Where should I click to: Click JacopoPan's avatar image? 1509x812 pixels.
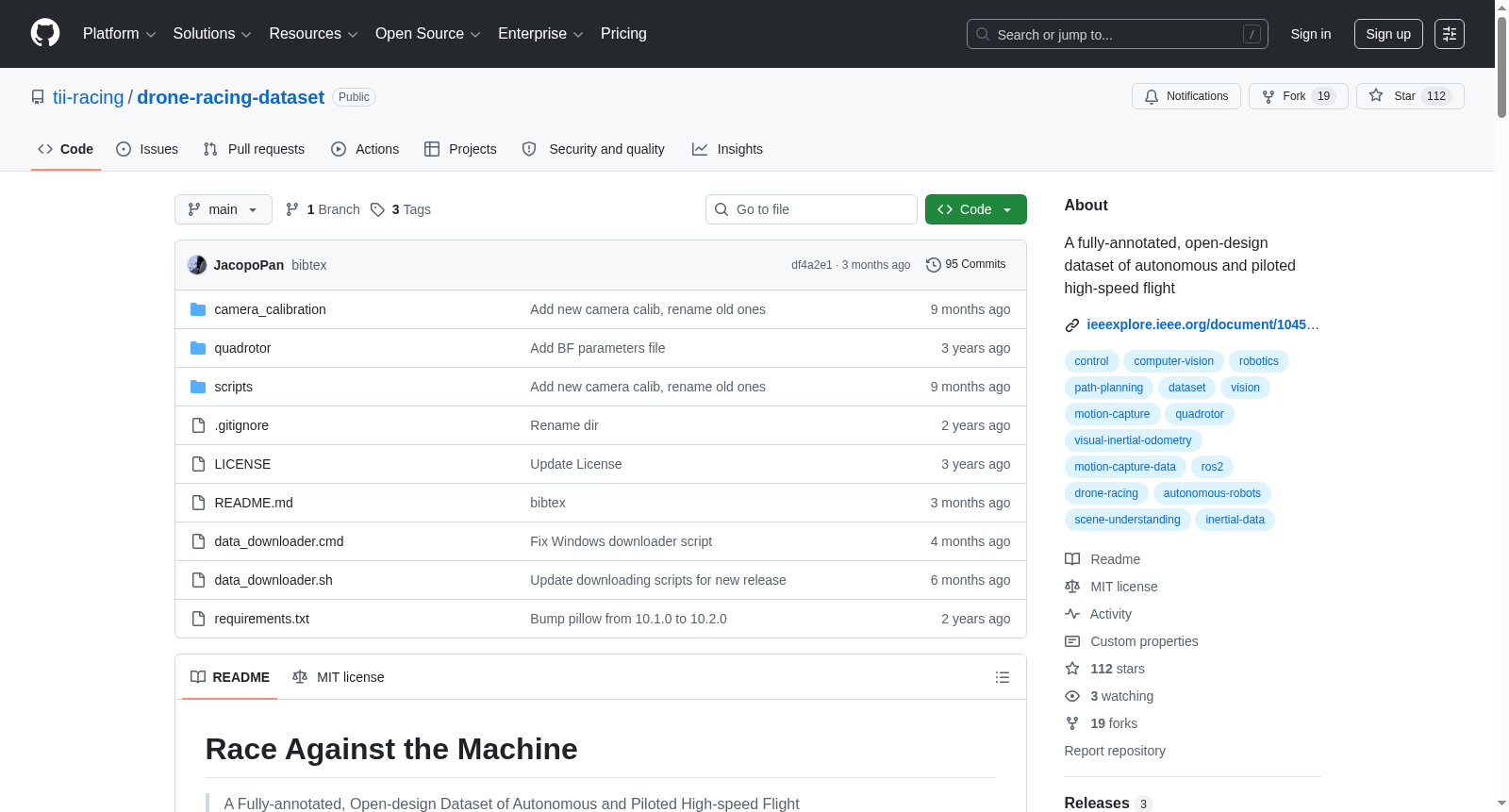pos(197,265)
